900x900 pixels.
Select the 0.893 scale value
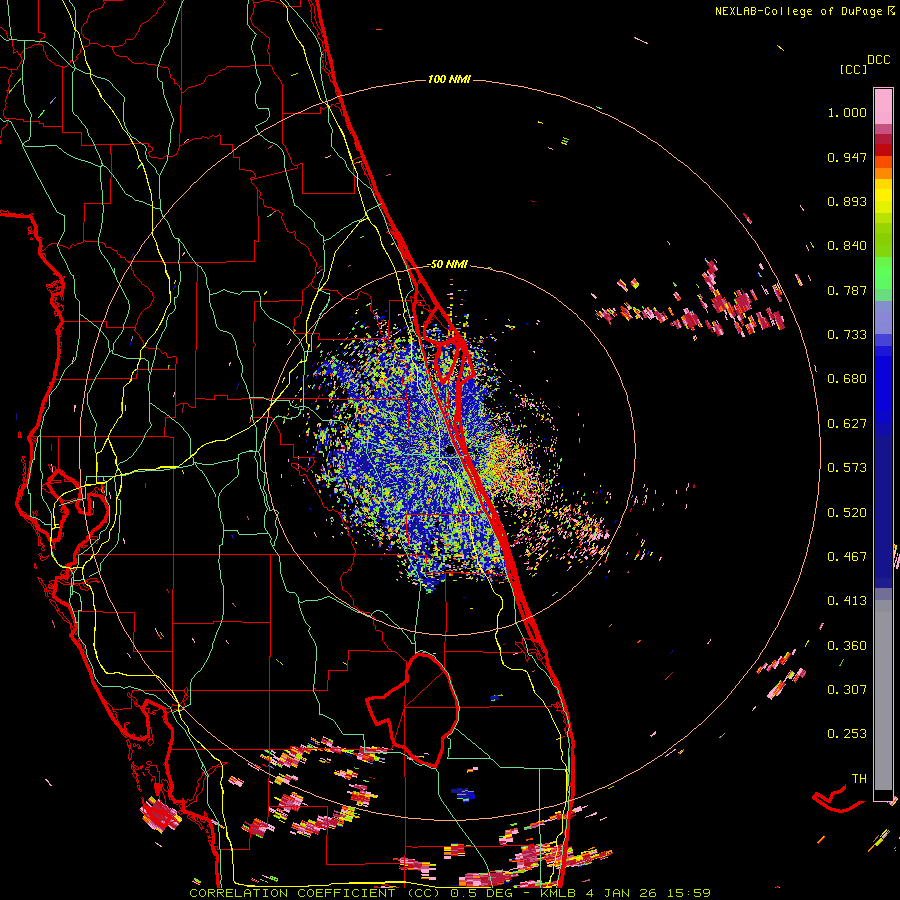(x=847, y=201)
